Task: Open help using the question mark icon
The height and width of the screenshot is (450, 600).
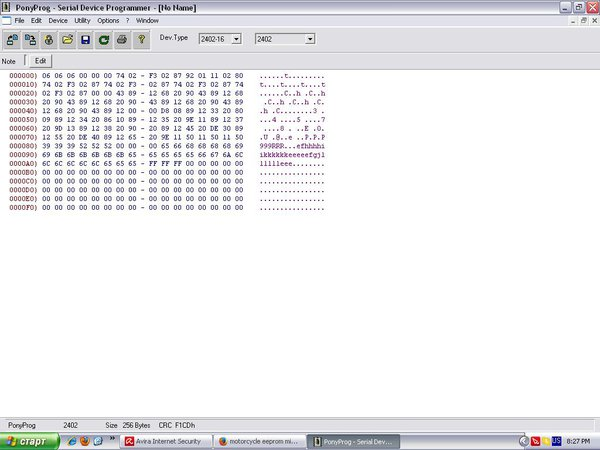Action: click(x=141, y=39)
